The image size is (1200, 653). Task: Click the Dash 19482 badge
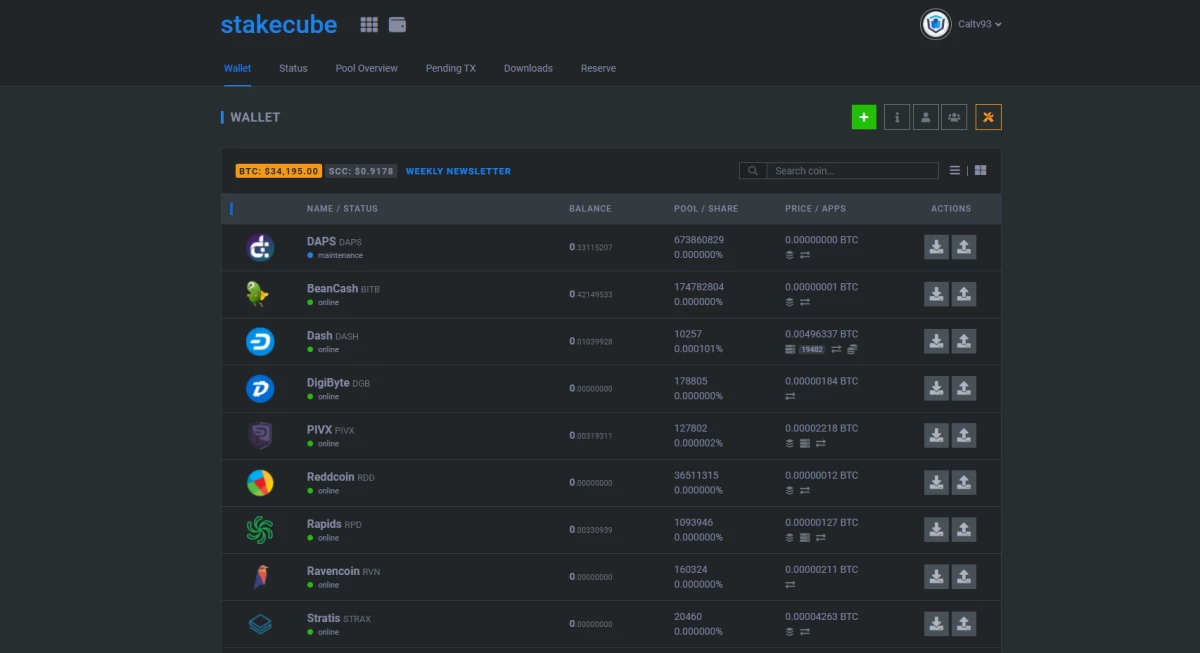812,349
